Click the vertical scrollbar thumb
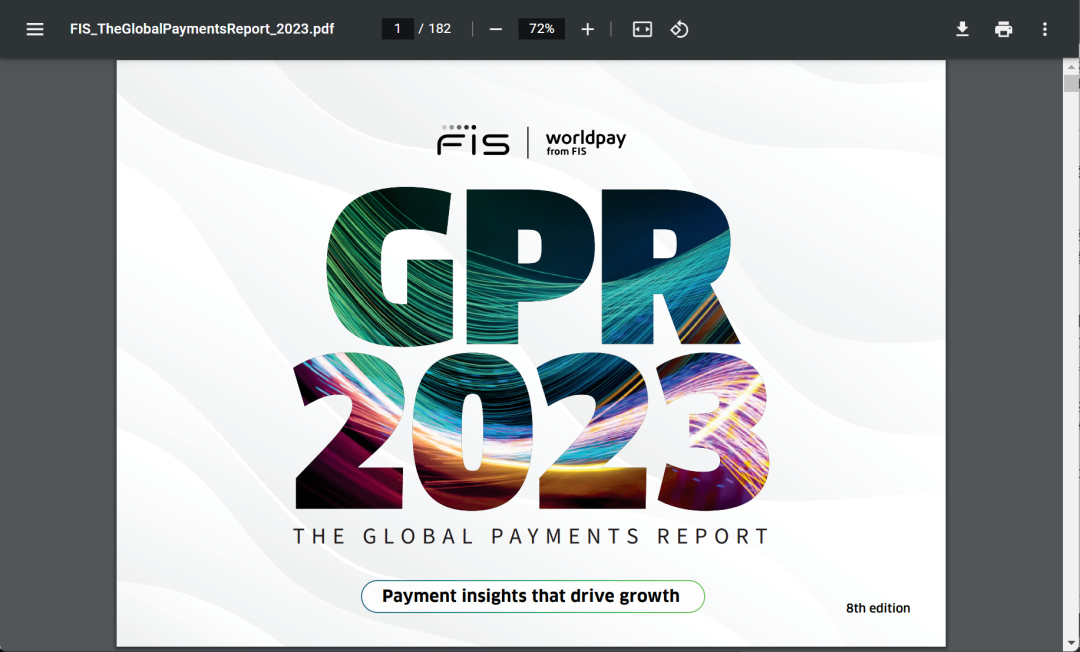The image size is (1080, 652). pyautogui.click(x=1071, y=83)
